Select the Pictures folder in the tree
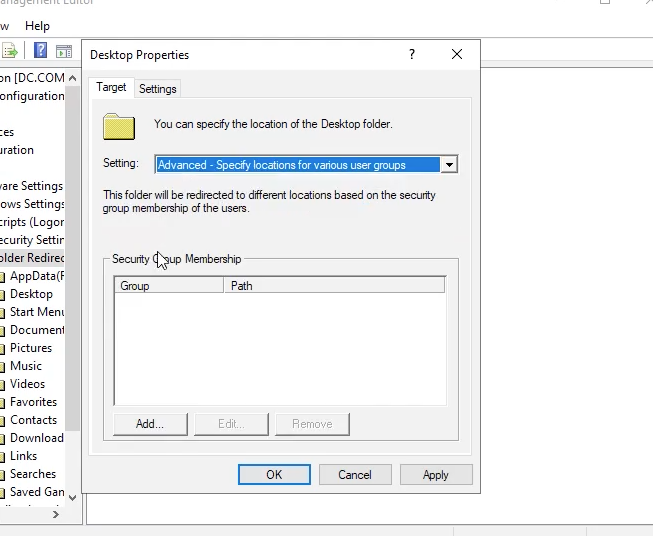 [31, 348]
